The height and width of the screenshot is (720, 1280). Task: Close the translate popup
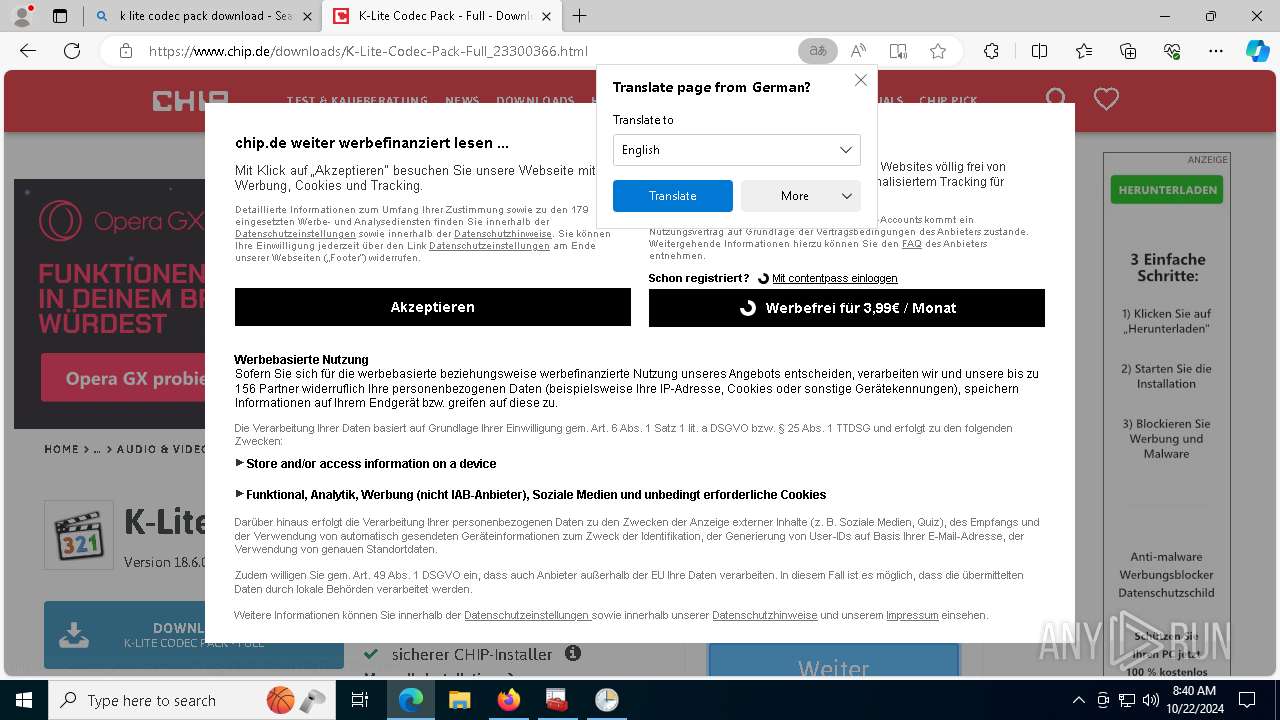[860, 80]
